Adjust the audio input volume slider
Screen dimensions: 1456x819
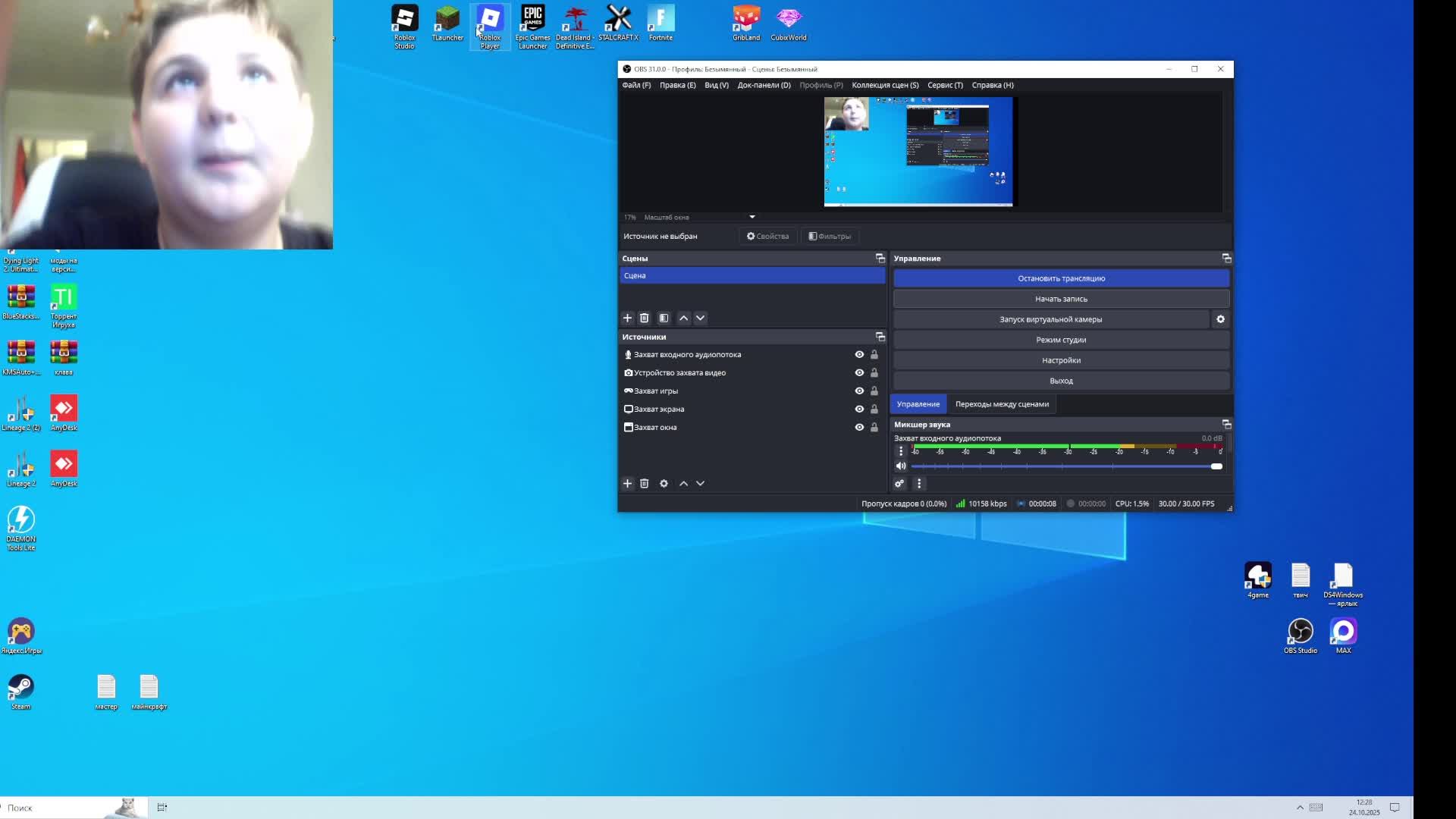tap(1216, 466)
